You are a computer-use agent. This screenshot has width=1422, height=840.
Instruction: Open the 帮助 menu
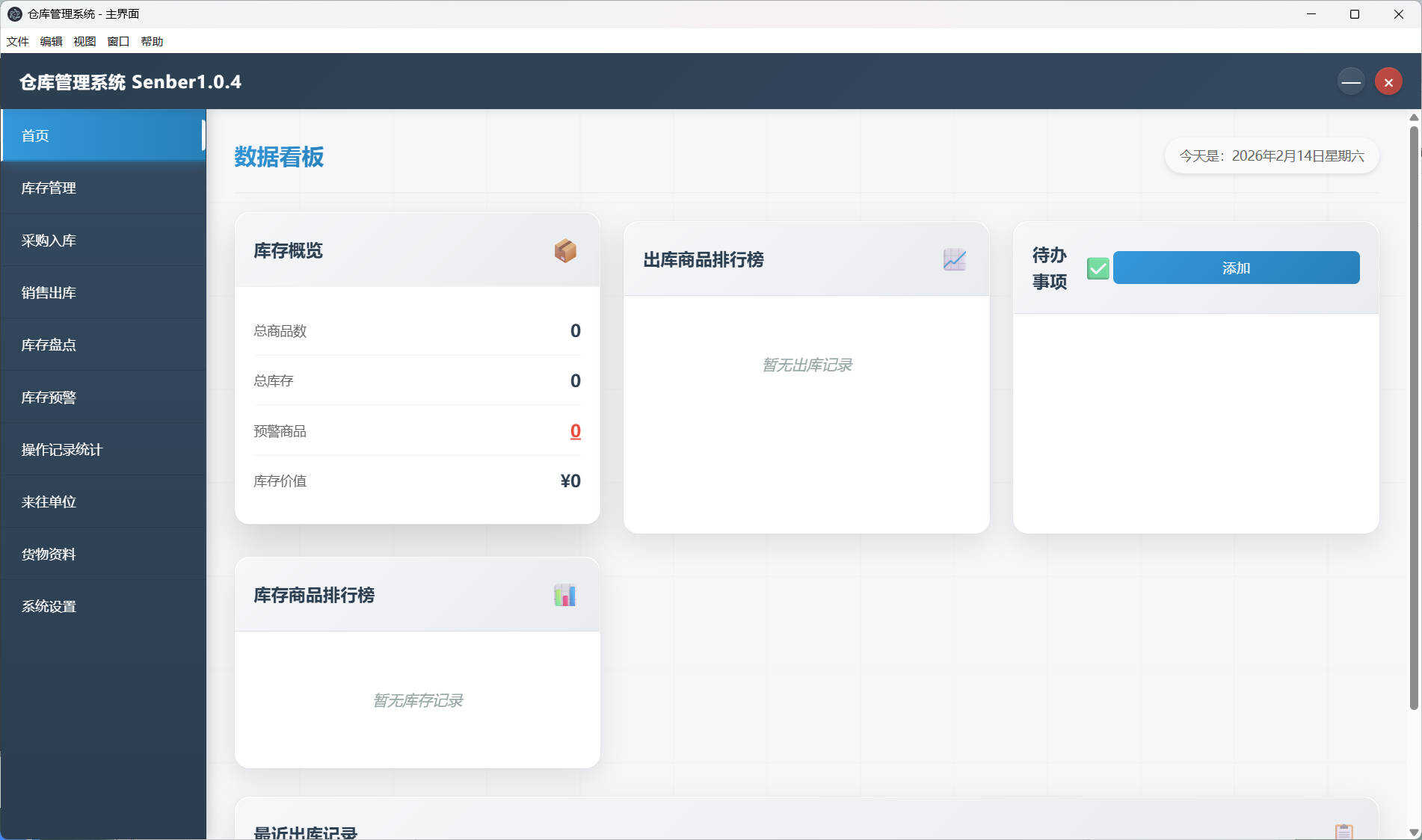pyautogui.click(x=153, y=41)
